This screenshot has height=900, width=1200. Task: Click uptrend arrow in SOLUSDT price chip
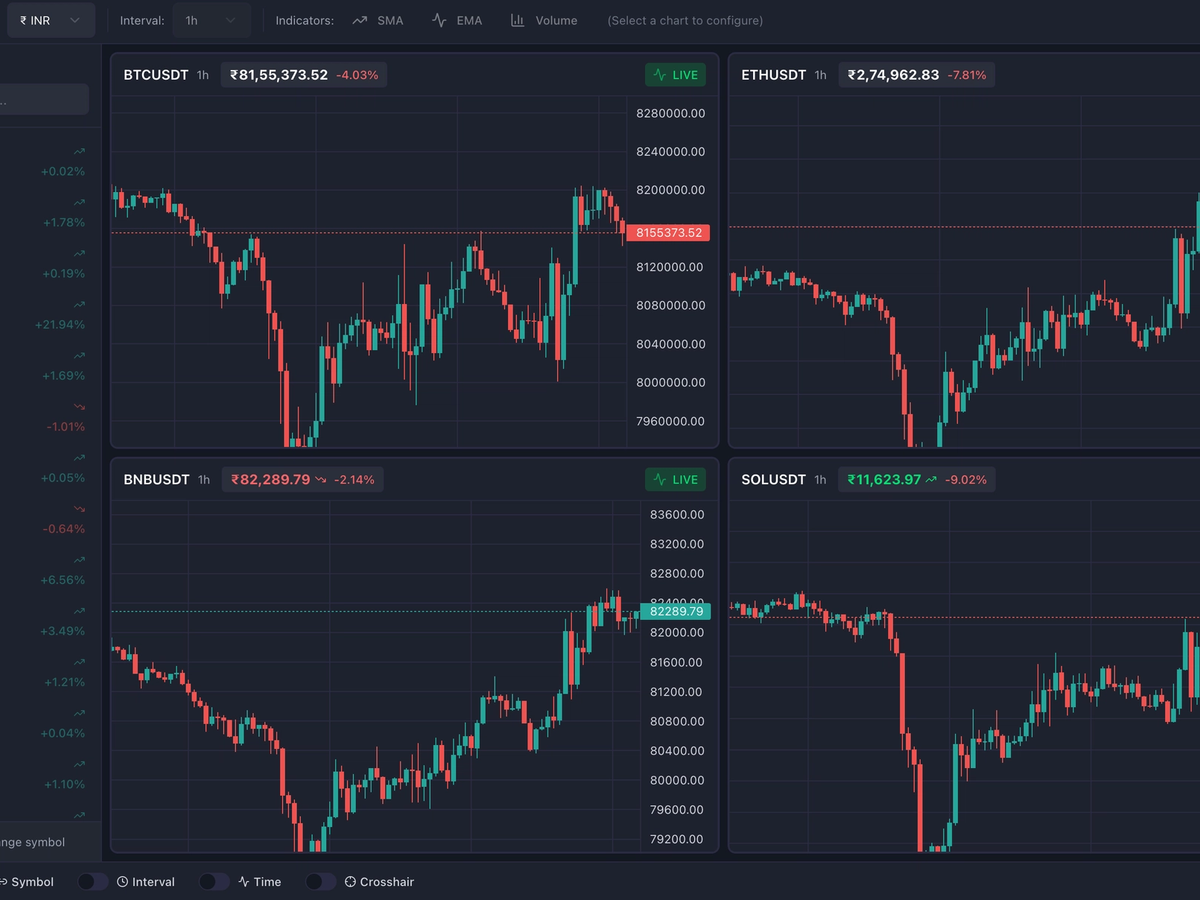pyautogui.click(x=931, y=480)
